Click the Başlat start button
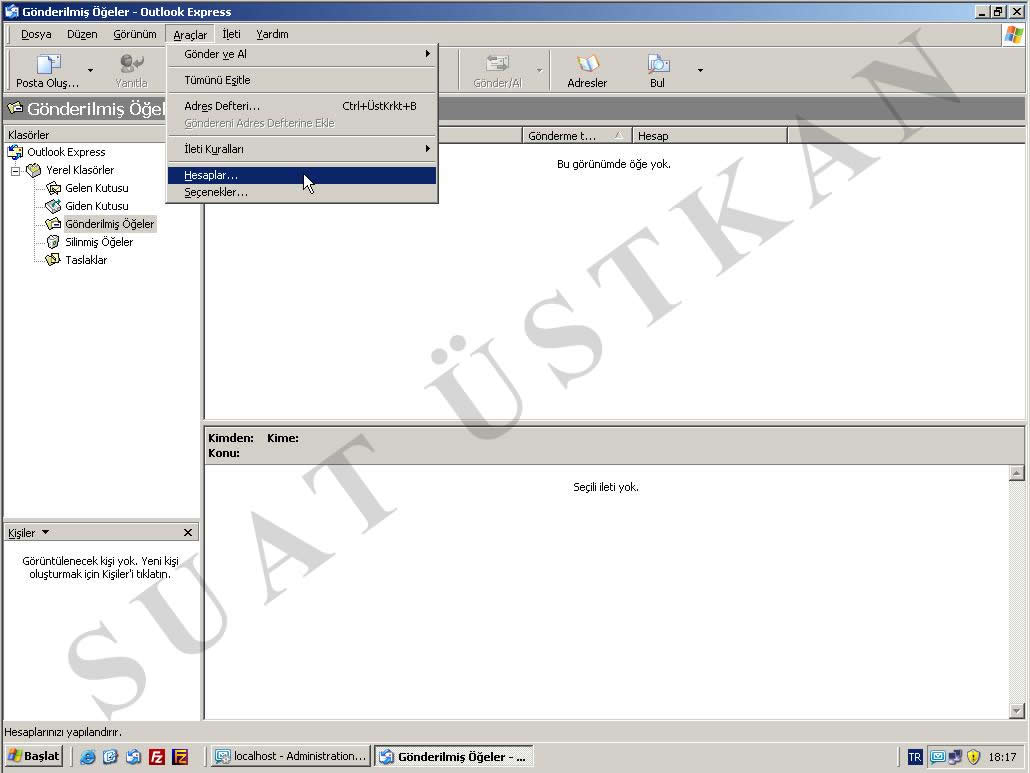Screen dimensions: 1030x773 [34, 757]
